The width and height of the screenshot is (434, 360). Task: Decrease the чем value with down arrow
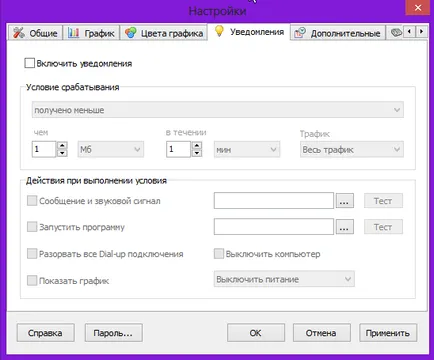click(x=62, y=153)
